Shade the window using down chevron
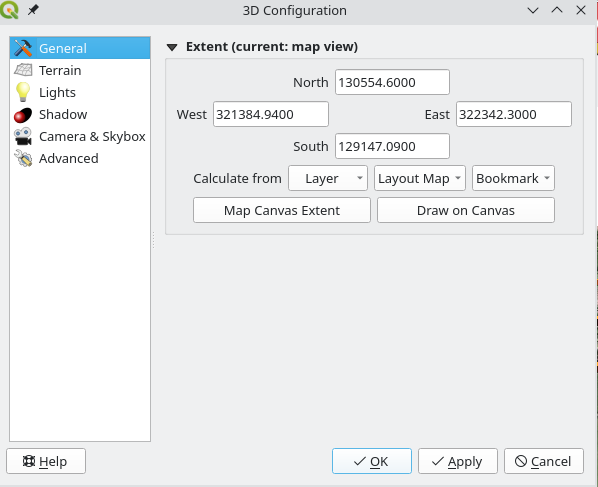 (533, 10)
